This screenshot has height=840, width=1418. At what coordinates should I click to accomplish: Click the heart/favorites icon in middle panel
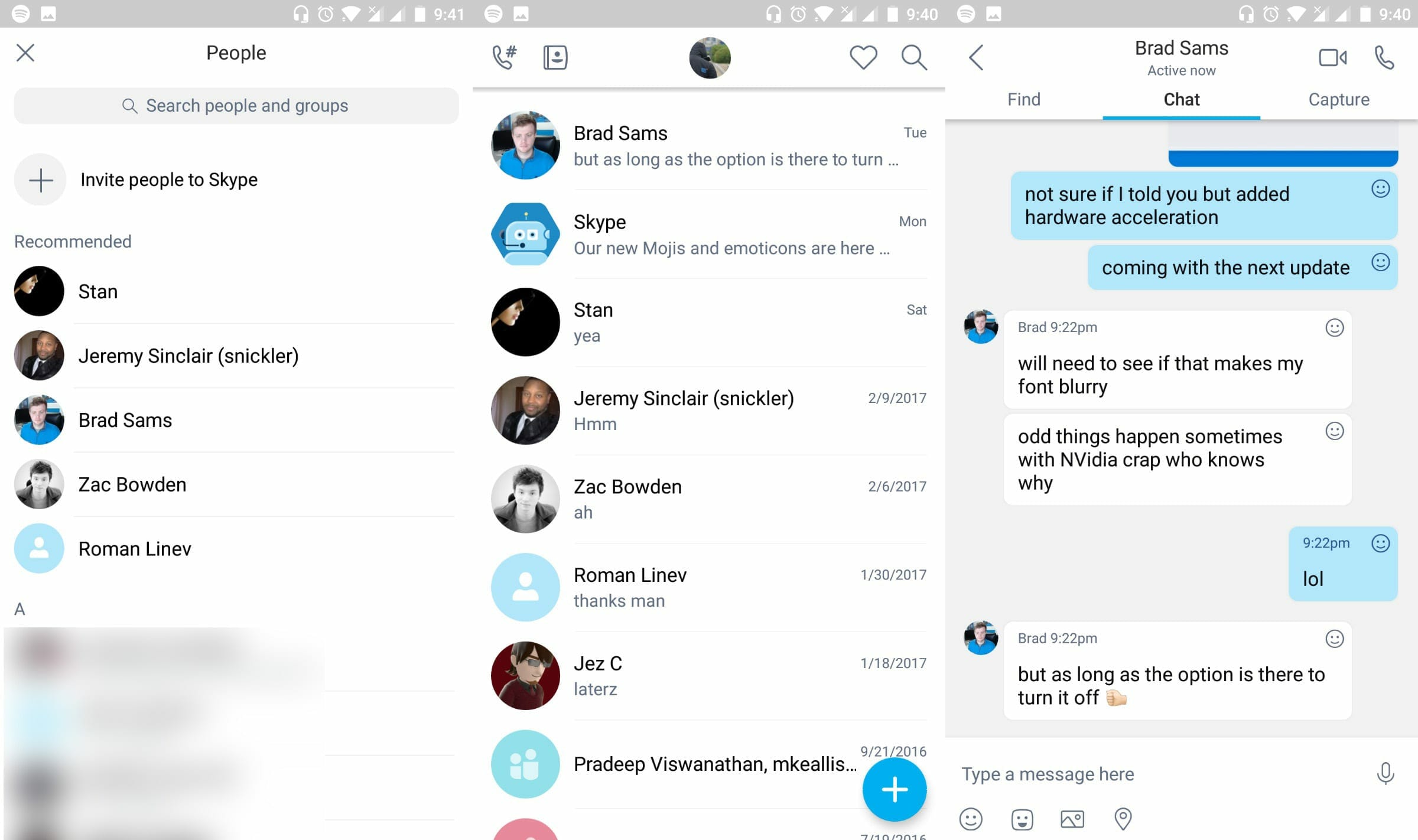click(x=863, y=57)
